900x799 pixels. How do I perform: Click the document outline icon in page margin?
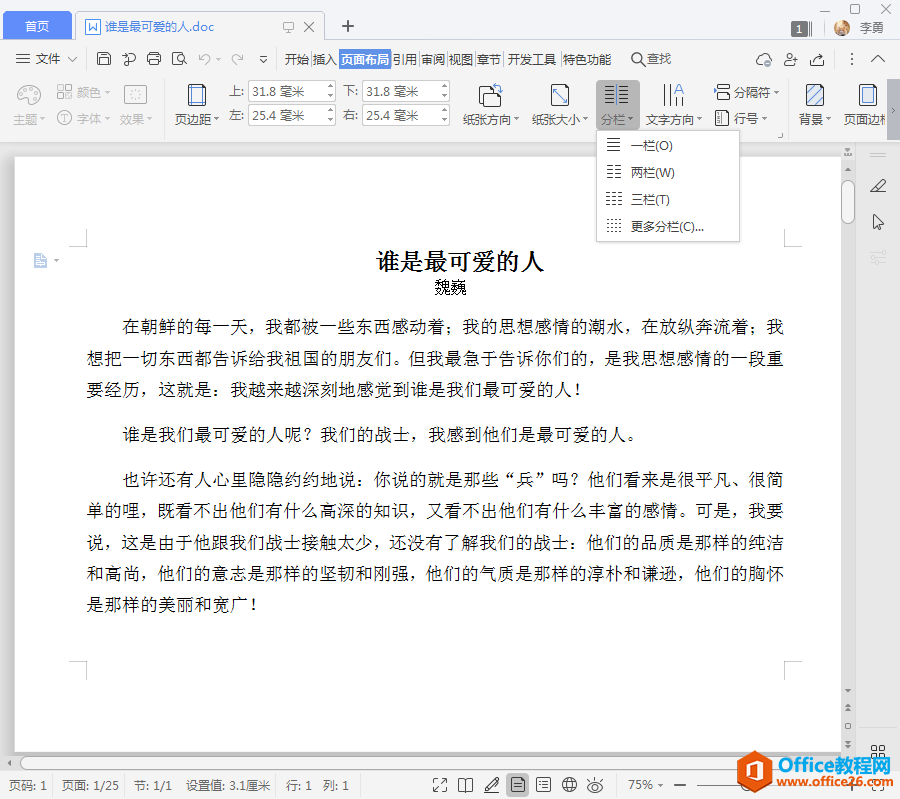40,261
